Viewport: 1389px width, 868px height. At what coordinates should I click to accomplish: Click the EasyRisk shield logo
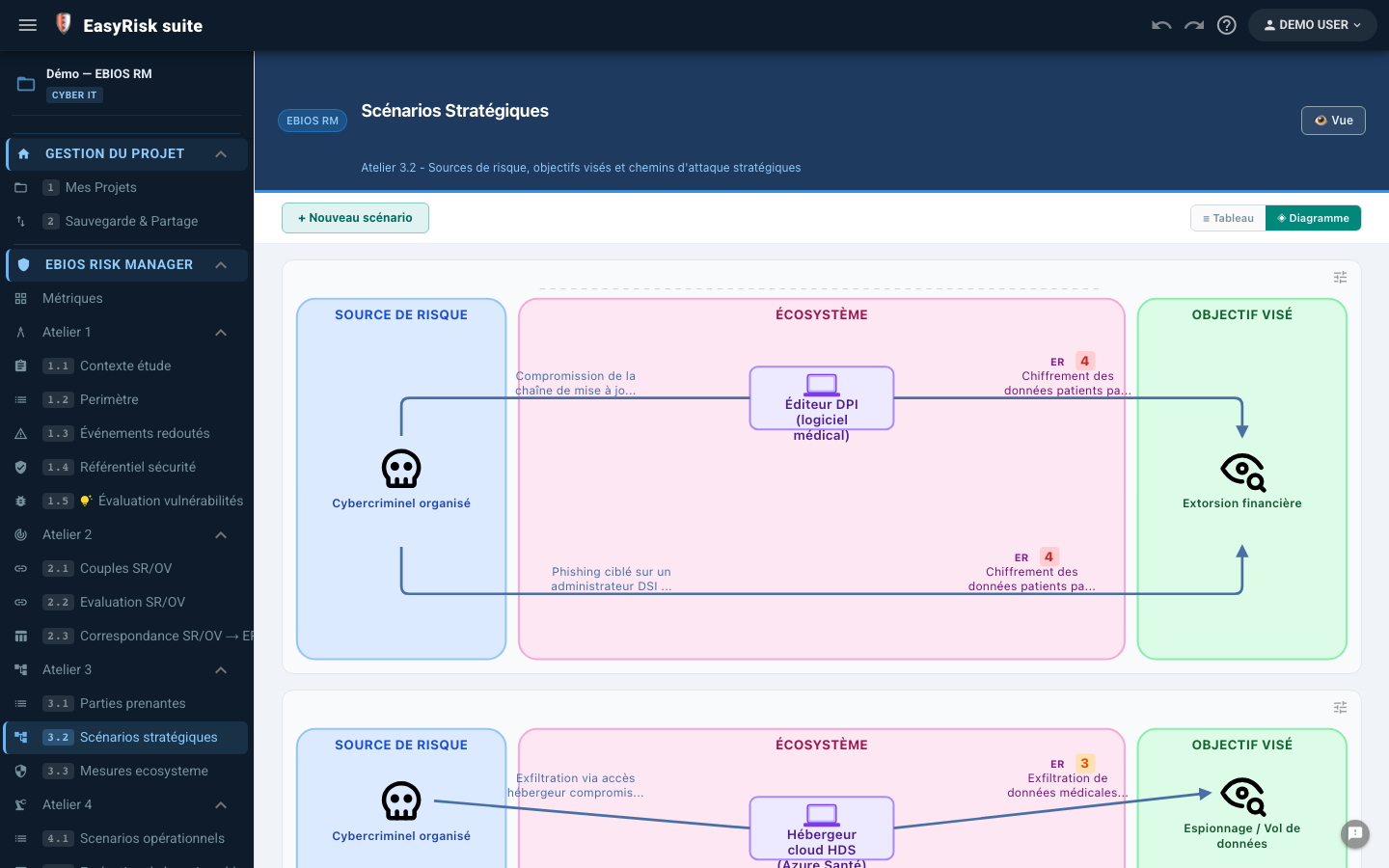tap(64, 24)
